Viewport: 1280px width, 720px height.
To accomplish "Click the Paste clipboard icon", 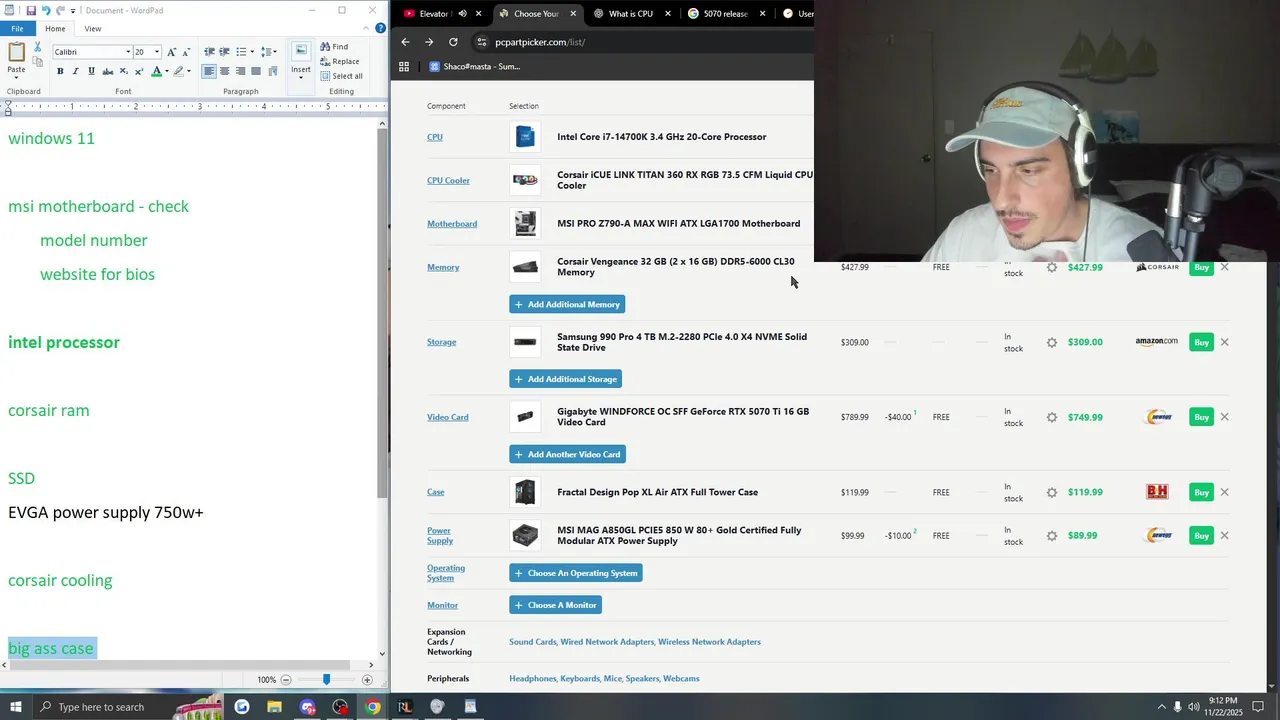I will click(16, 50).
